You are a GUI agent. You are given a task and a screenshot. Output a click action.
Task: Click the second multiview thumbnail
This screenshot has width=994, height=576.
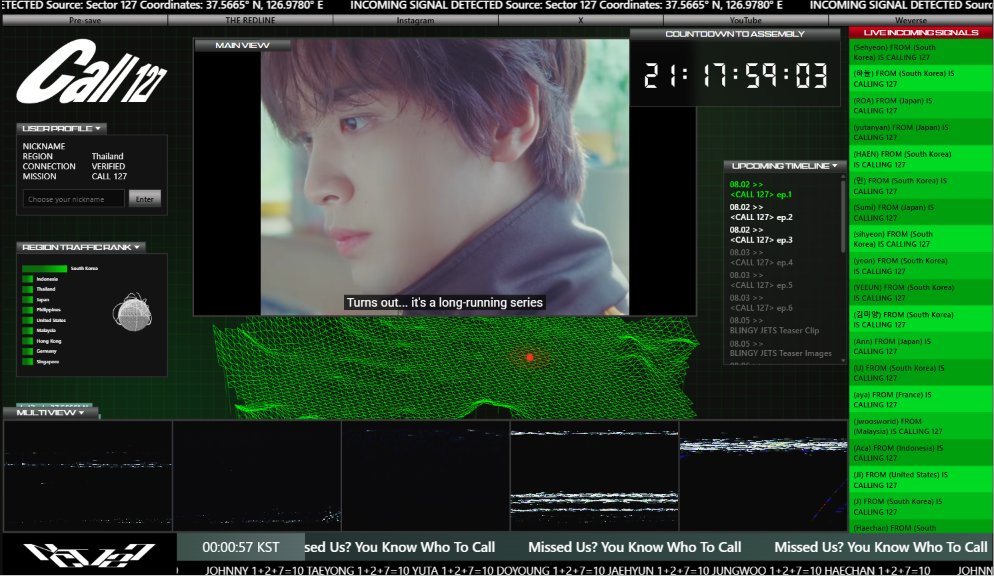[x=257, y=476]
